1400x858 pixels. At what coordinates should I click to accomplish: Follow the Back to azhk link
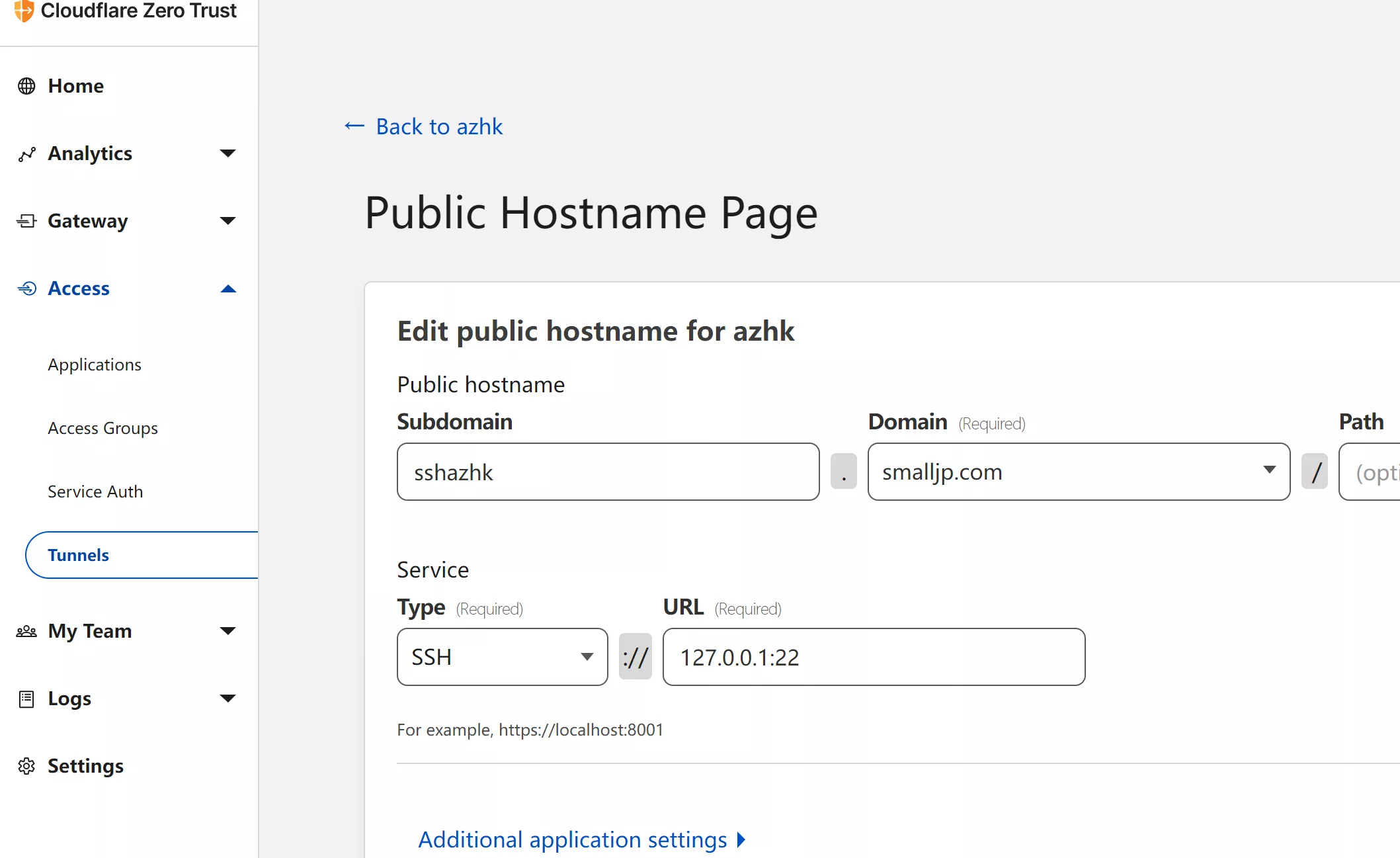439,126
